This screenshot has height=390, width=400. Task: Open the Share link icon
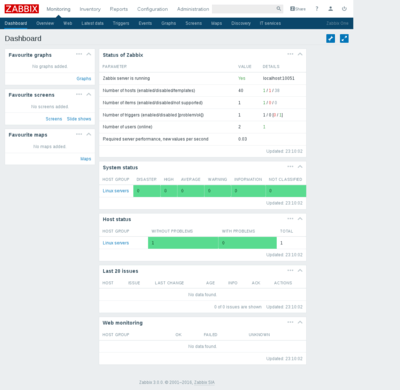tap(298, 9)
